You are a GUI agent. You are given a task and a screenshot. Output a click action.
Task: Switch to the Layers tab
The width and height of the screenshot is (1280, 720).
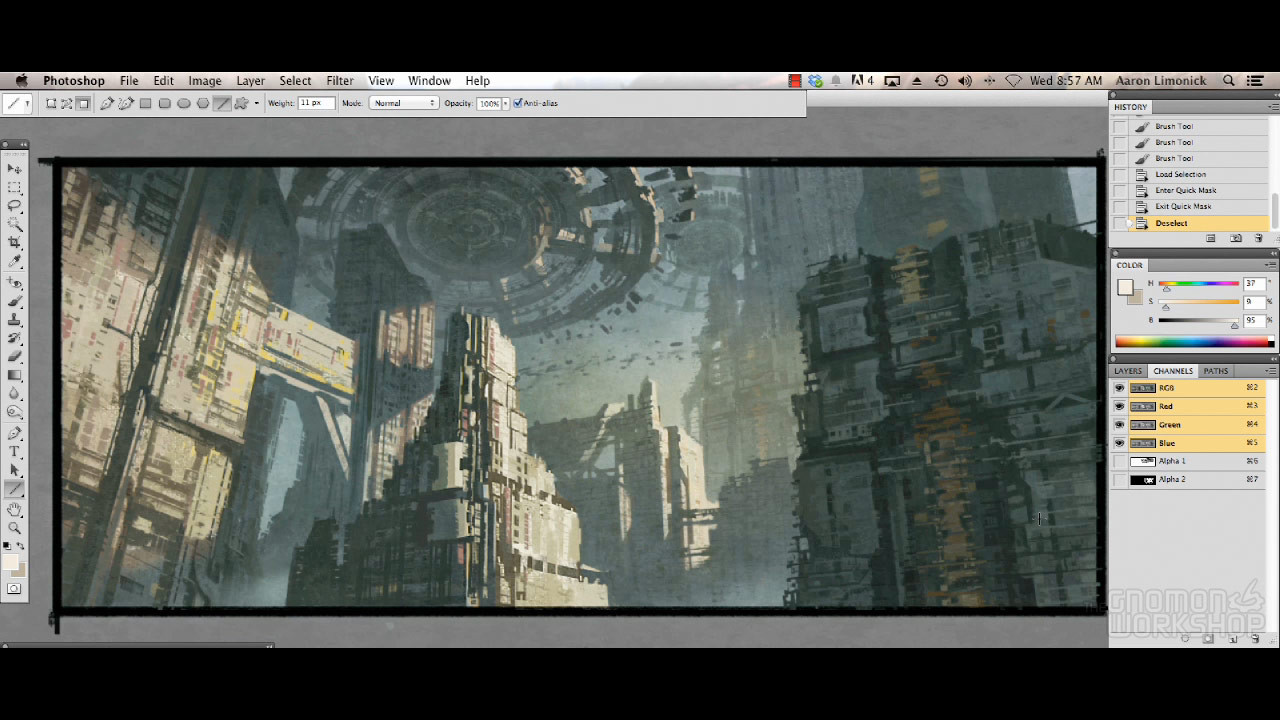click(x=1127, y=371)
